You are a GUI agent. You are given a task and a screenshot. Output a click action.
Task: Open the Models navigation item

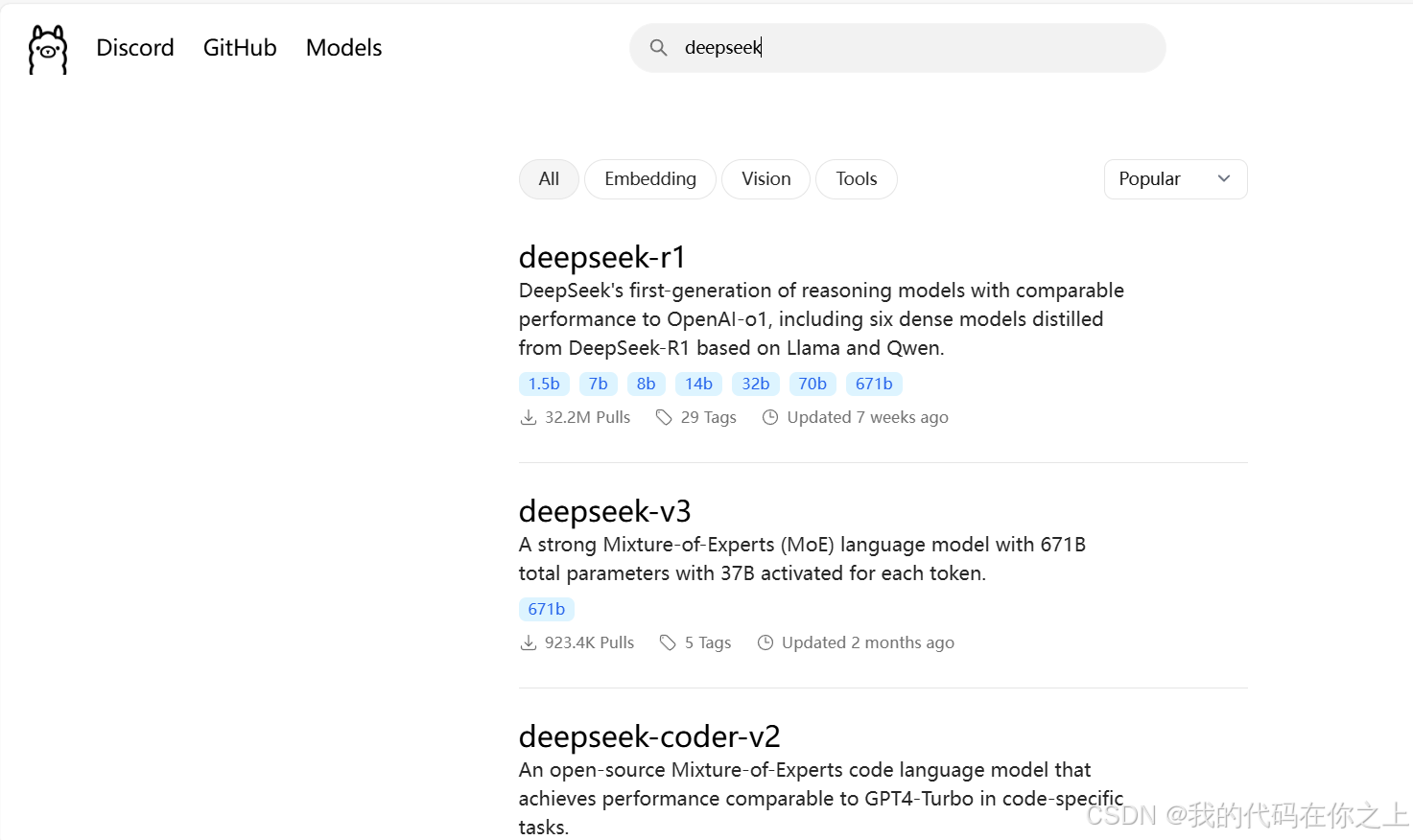pyautogui.click(x=342, y=47)
